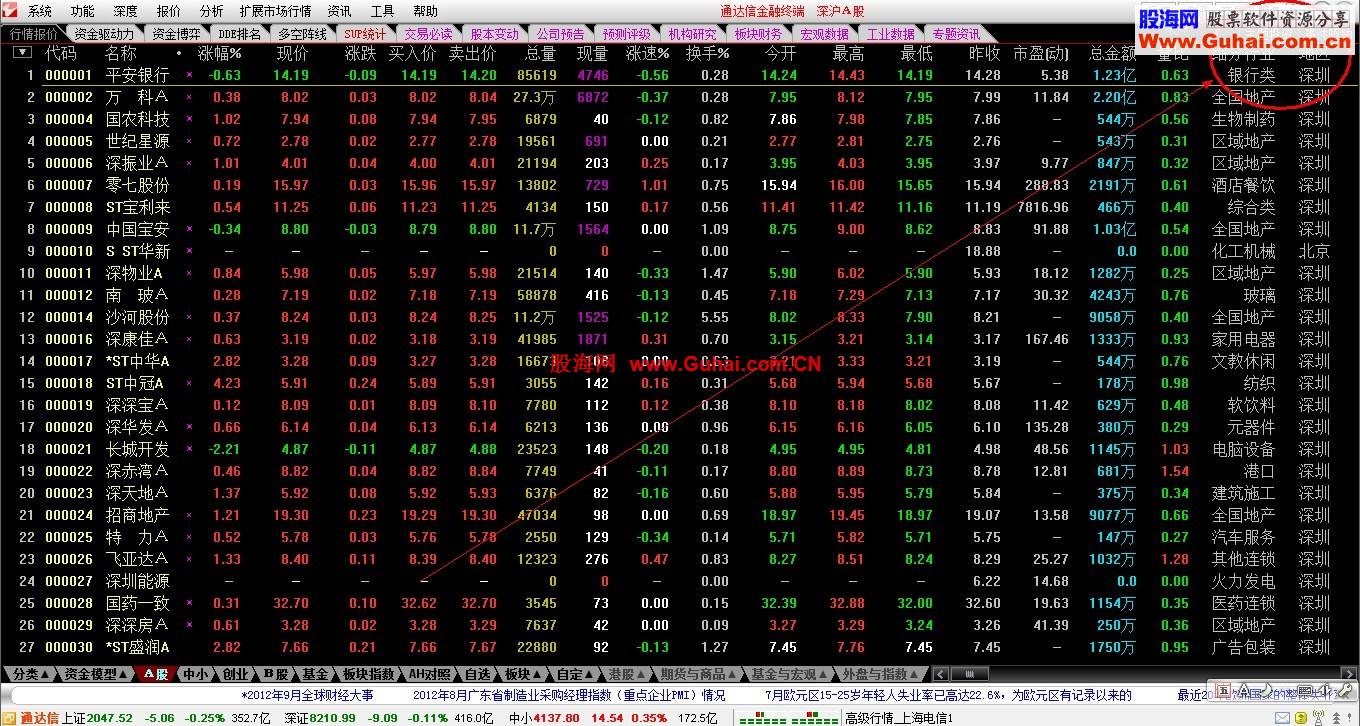Select the AH对照 bottom tab
Screen dimensions: 1360x726
tap(430, 674)
